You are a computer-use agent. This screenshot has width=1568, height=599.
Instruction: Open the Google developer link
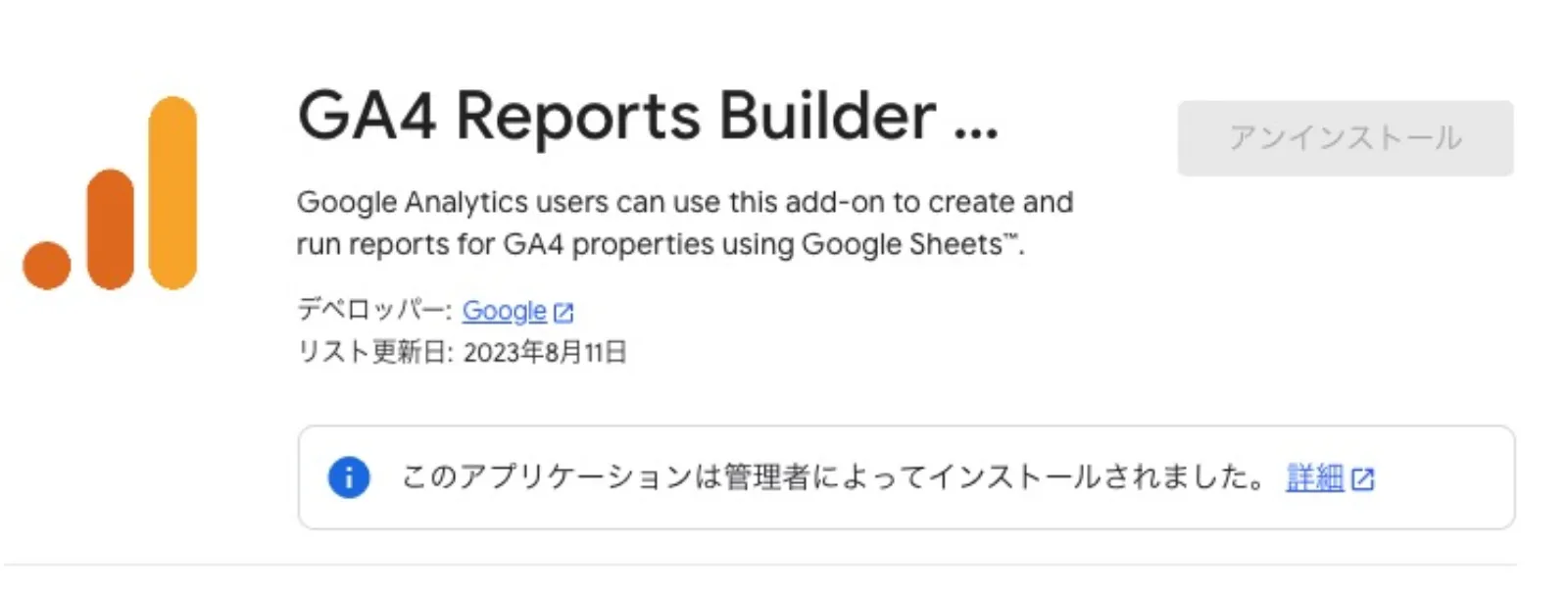tap(504, 311)
